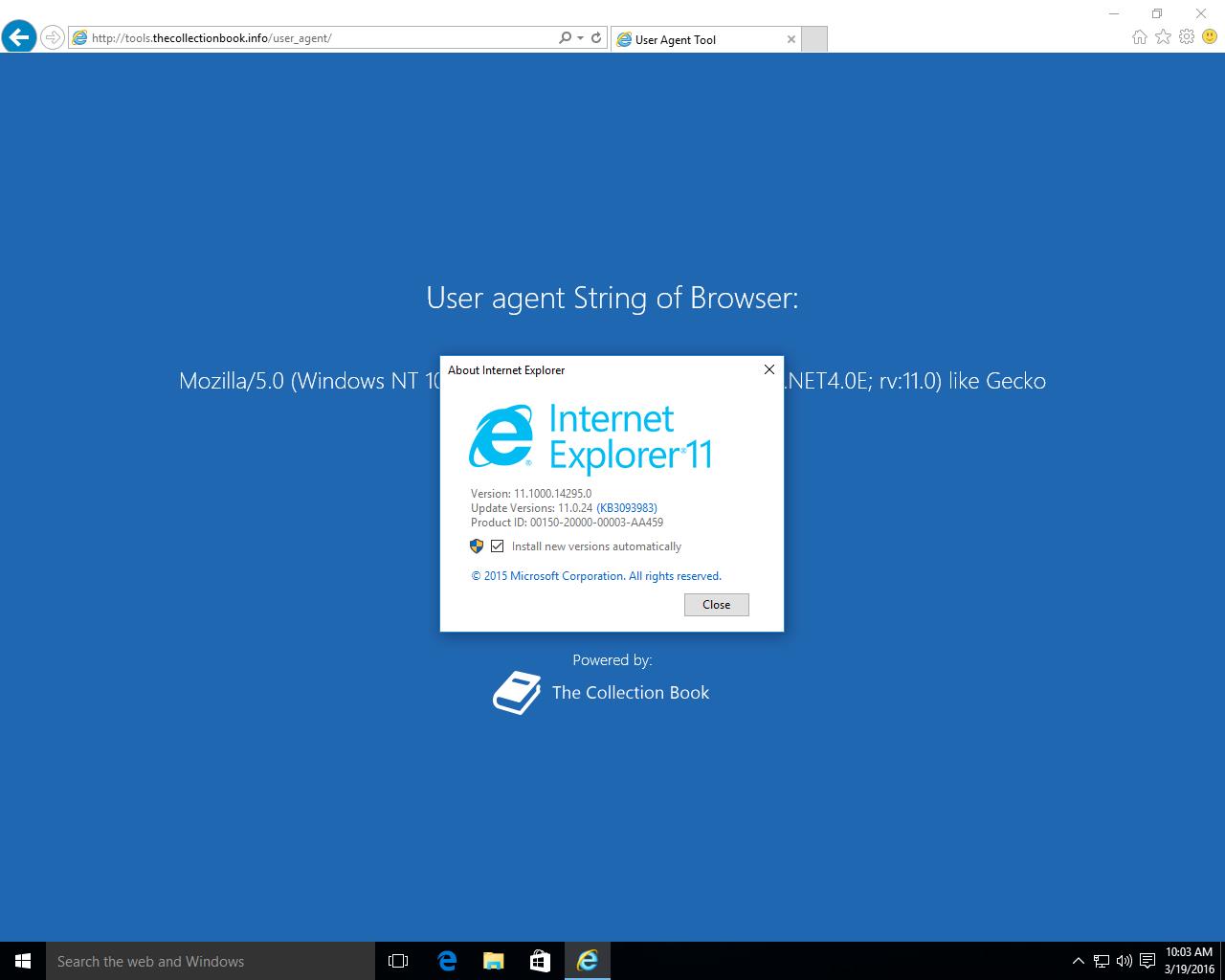
Task: Open Action Center notifications icon
Action: pyautogui.click(x=1147, y=961)
